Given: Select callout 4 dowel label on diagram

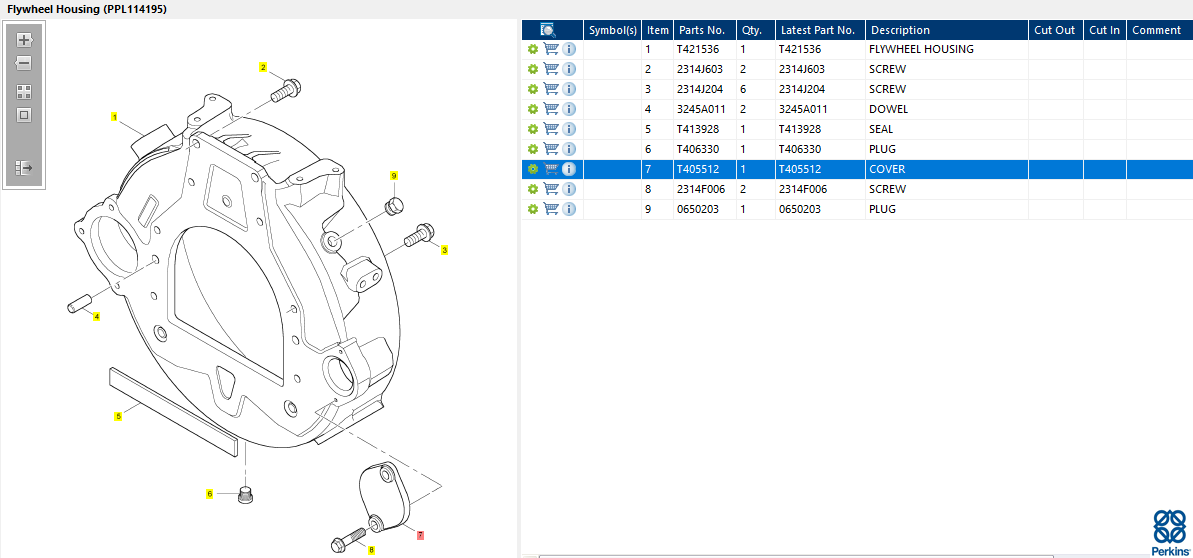Looking at the screenshot, I should click(97, 316).
